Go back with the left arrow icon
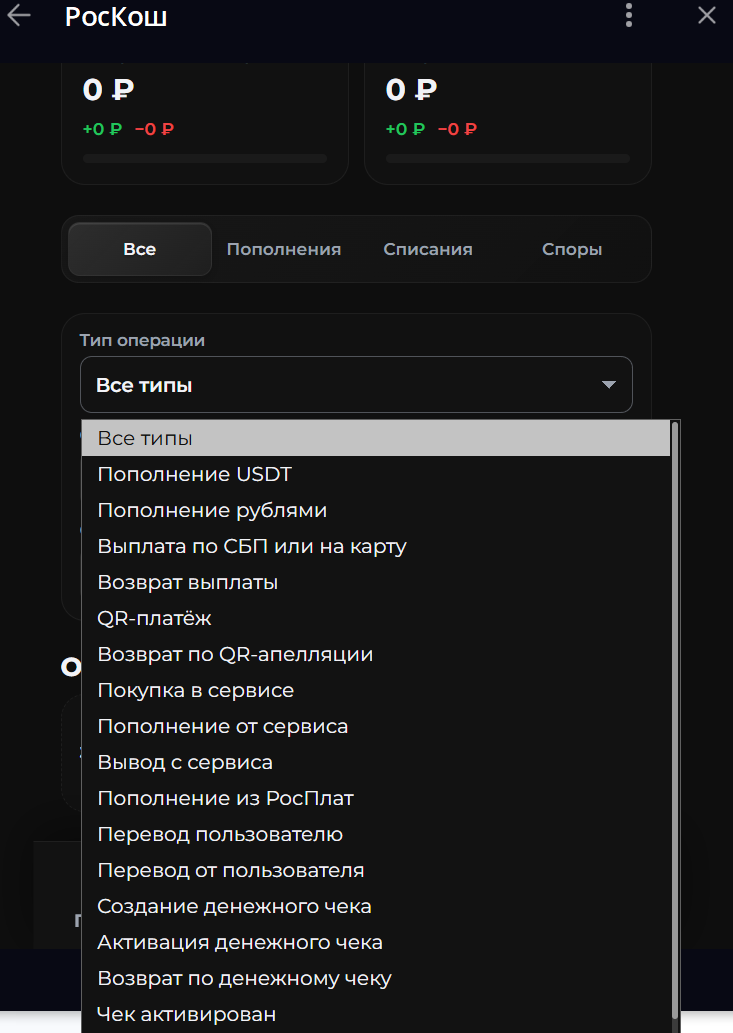Image resolution: width=733 pixels, height=1033 pixels. pos(18,15)
